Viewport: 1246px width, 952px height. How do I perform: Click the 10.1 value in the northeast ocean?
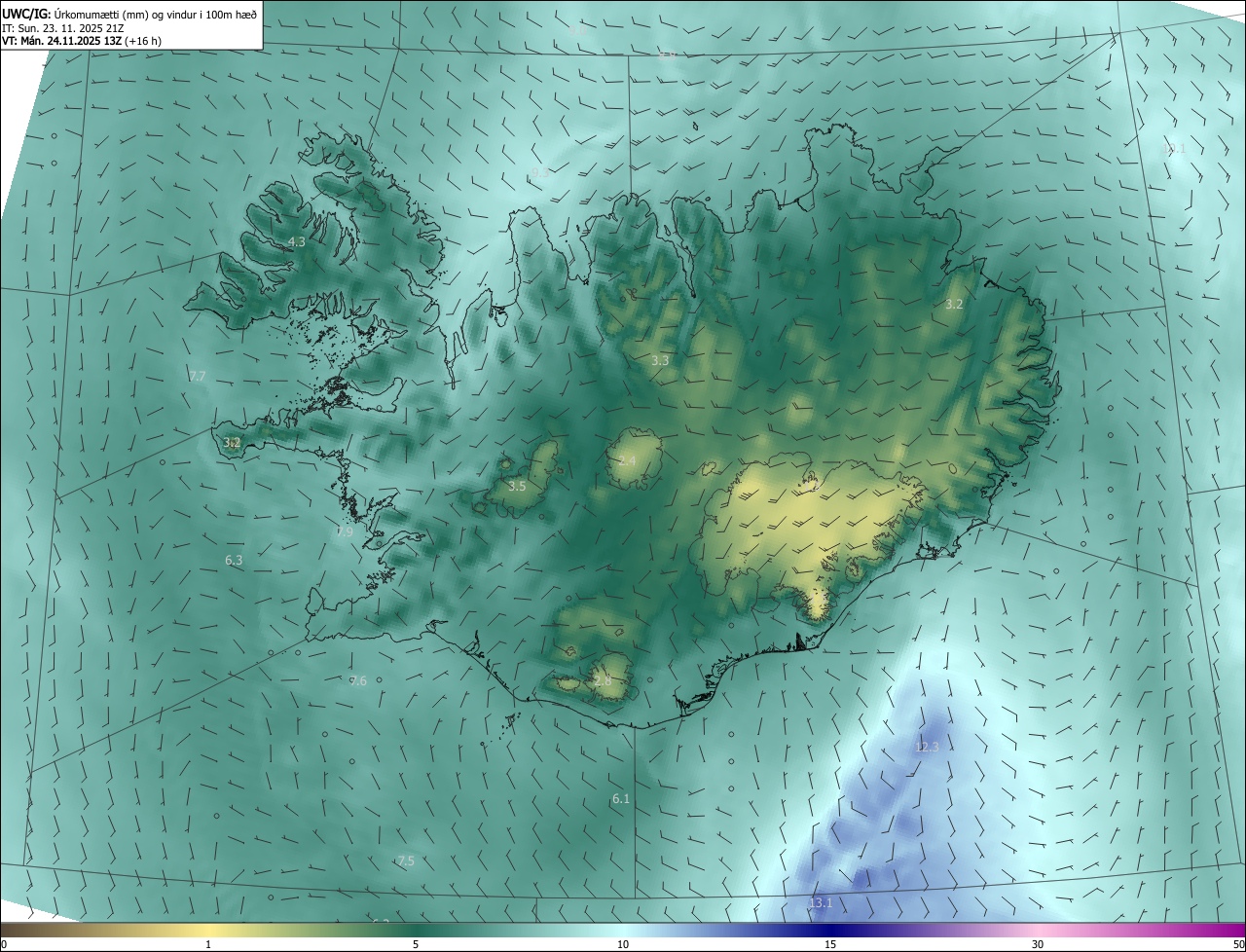[x=1174, y=149]
